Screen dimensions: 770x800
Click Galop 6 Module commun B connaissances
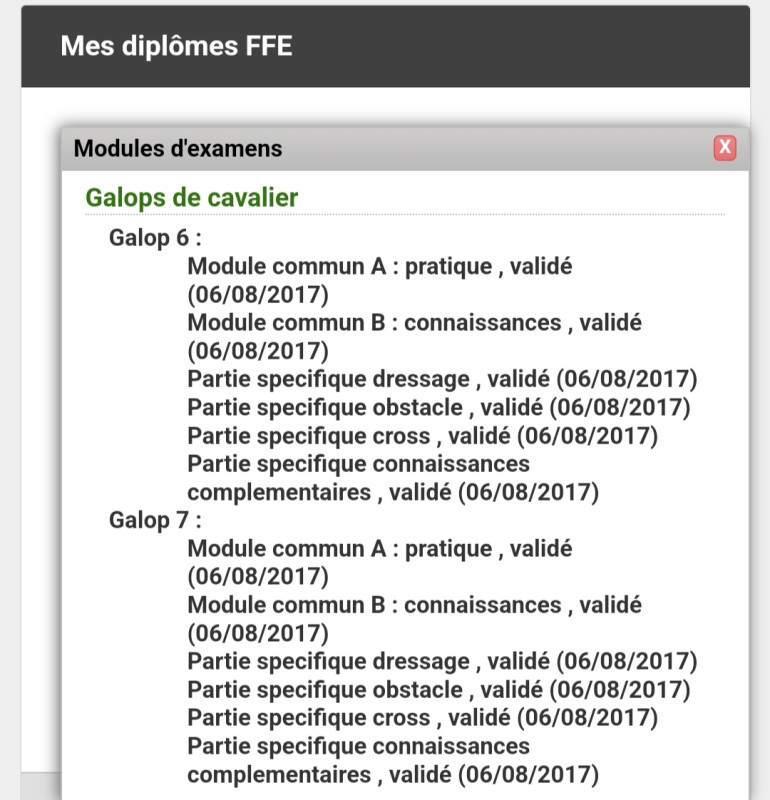tap(414, 337)
